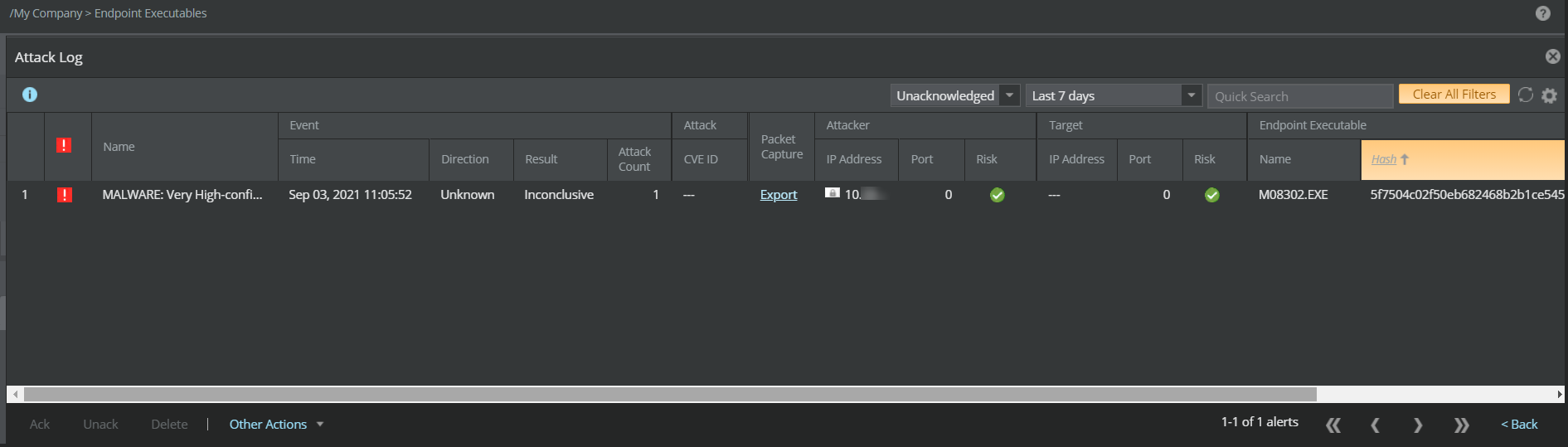Click the attacker lock icon next to IP

(833, 192)
